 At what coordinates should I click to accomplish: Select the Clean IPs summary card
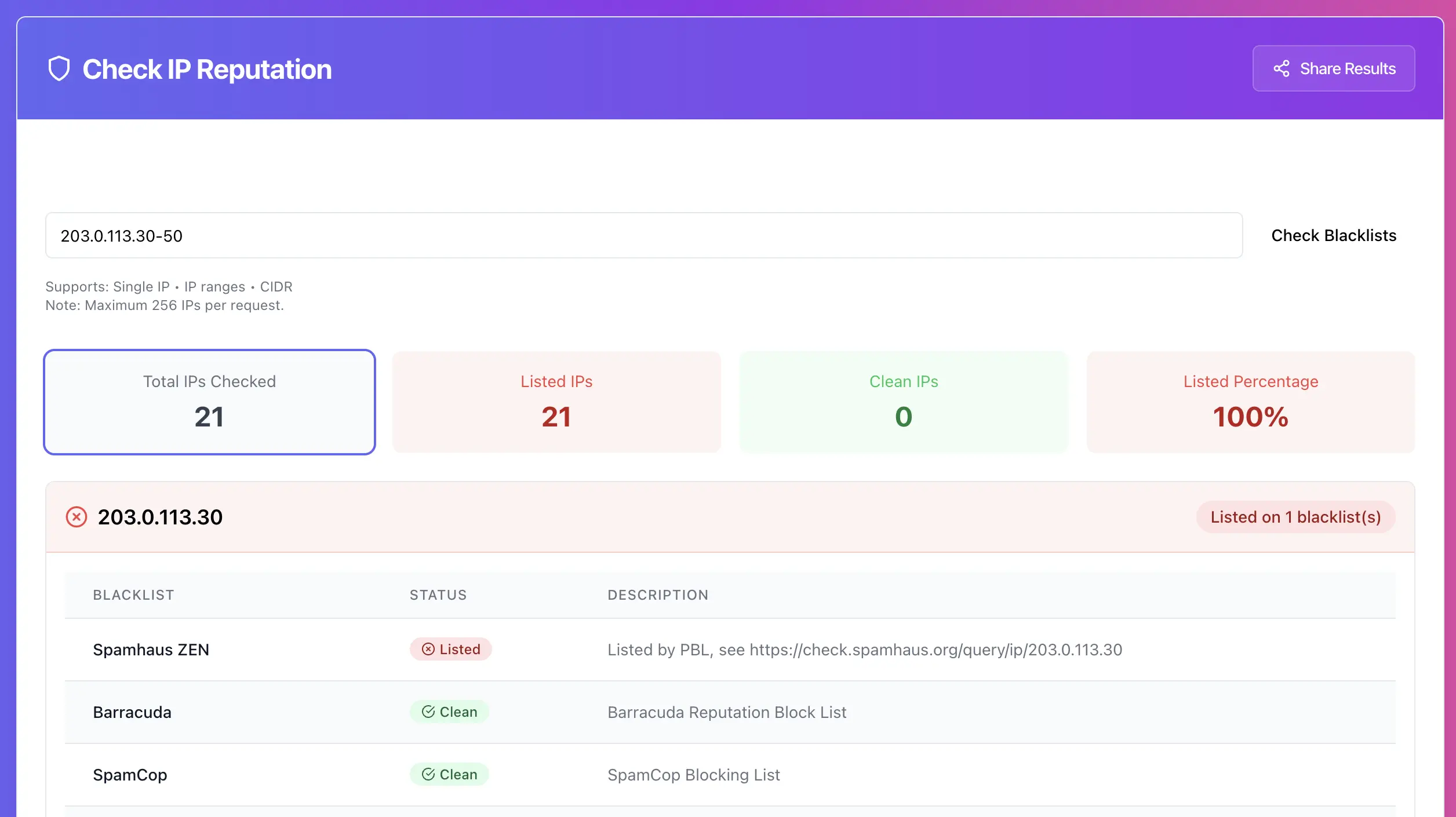click(904, 402)
